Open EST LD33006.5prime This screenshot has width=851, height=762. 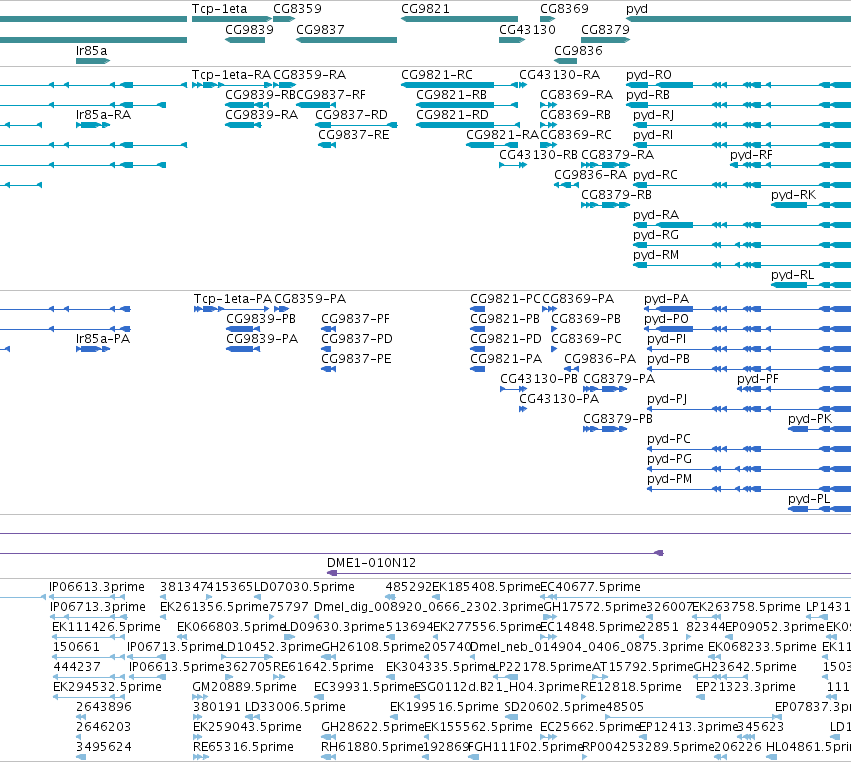coord(295,707)
